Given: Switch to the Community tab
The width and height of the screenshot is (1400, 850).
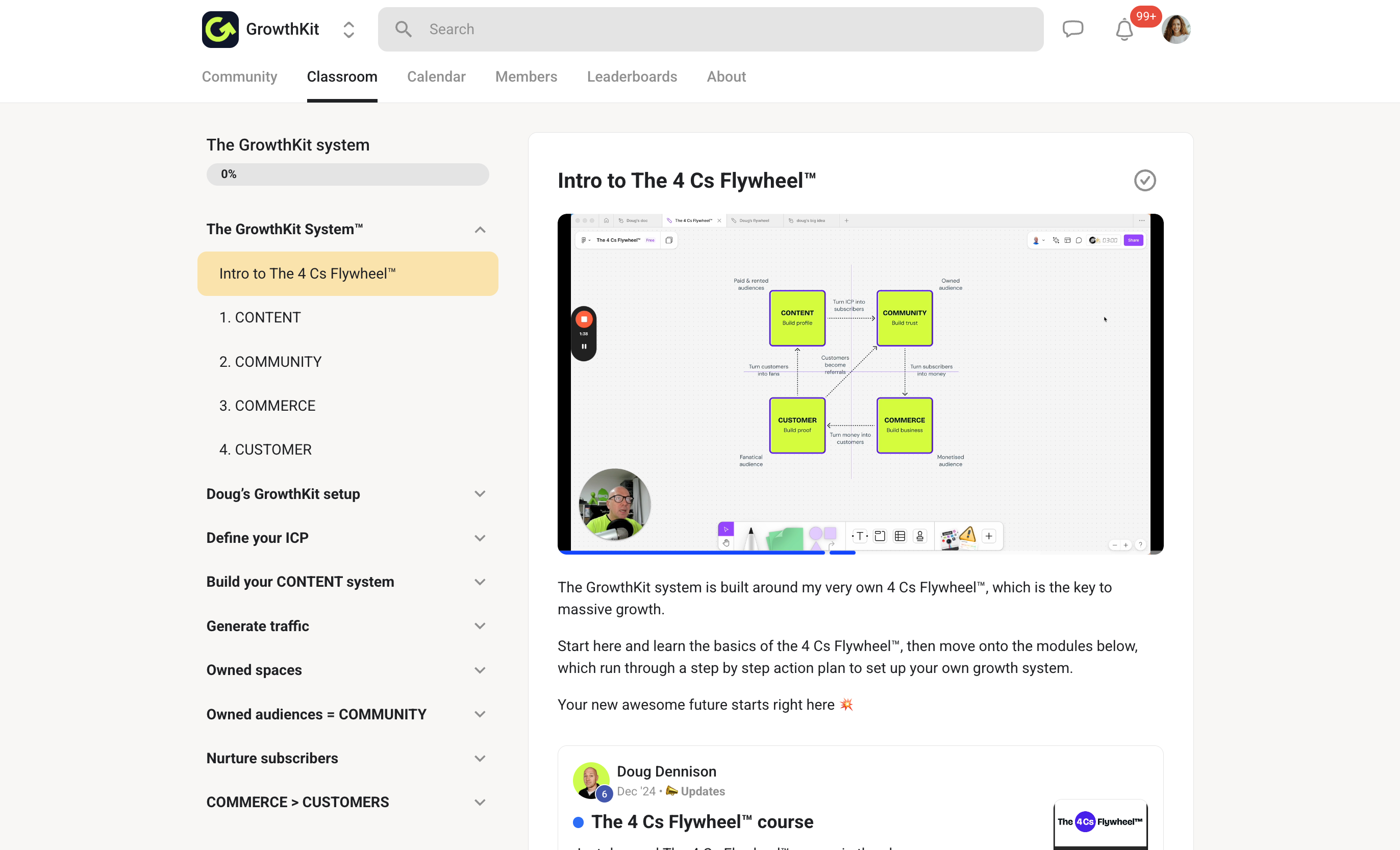Looking at the screenshot, I should click(x=239, y=77).
